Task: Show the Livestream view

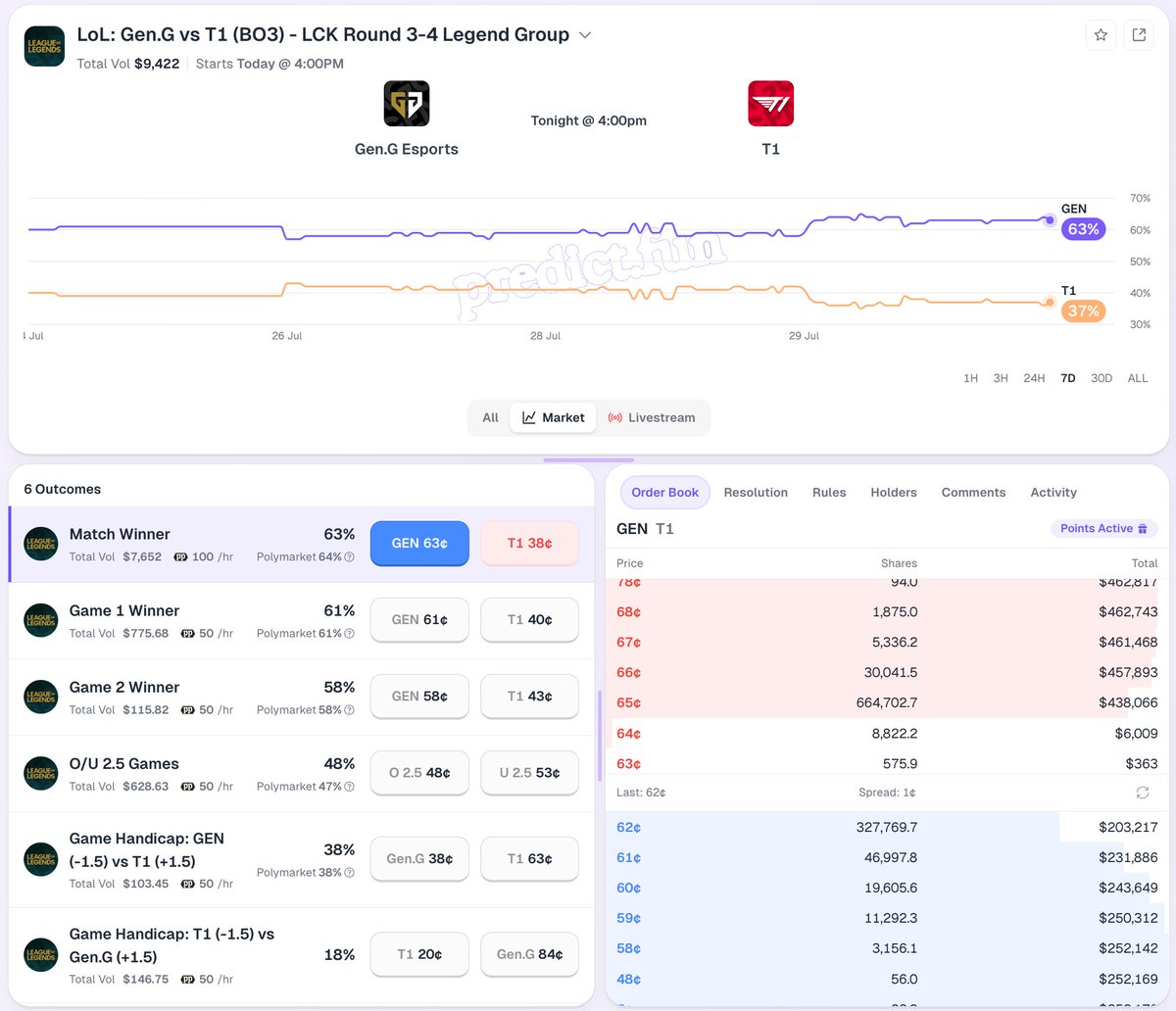Action: coord(652,417)
